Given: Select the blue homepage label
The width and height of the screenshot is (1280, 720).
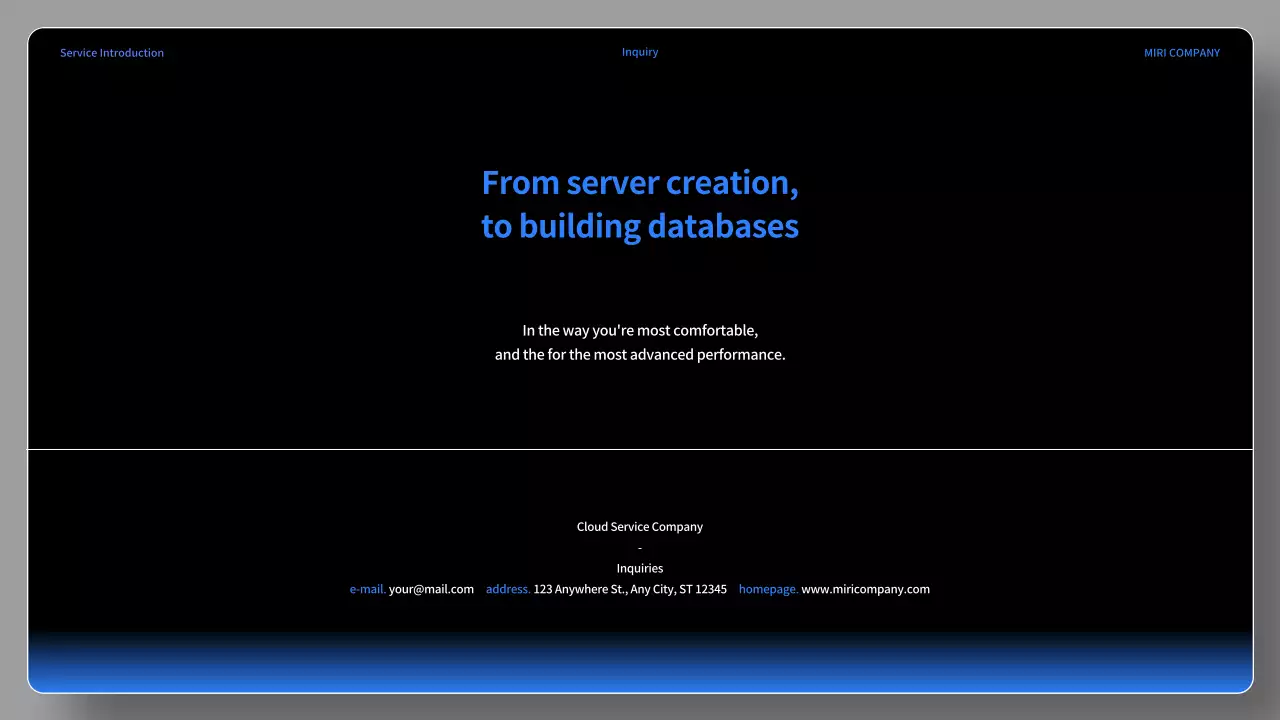Looking at the screenshot, I should (768, 589).
